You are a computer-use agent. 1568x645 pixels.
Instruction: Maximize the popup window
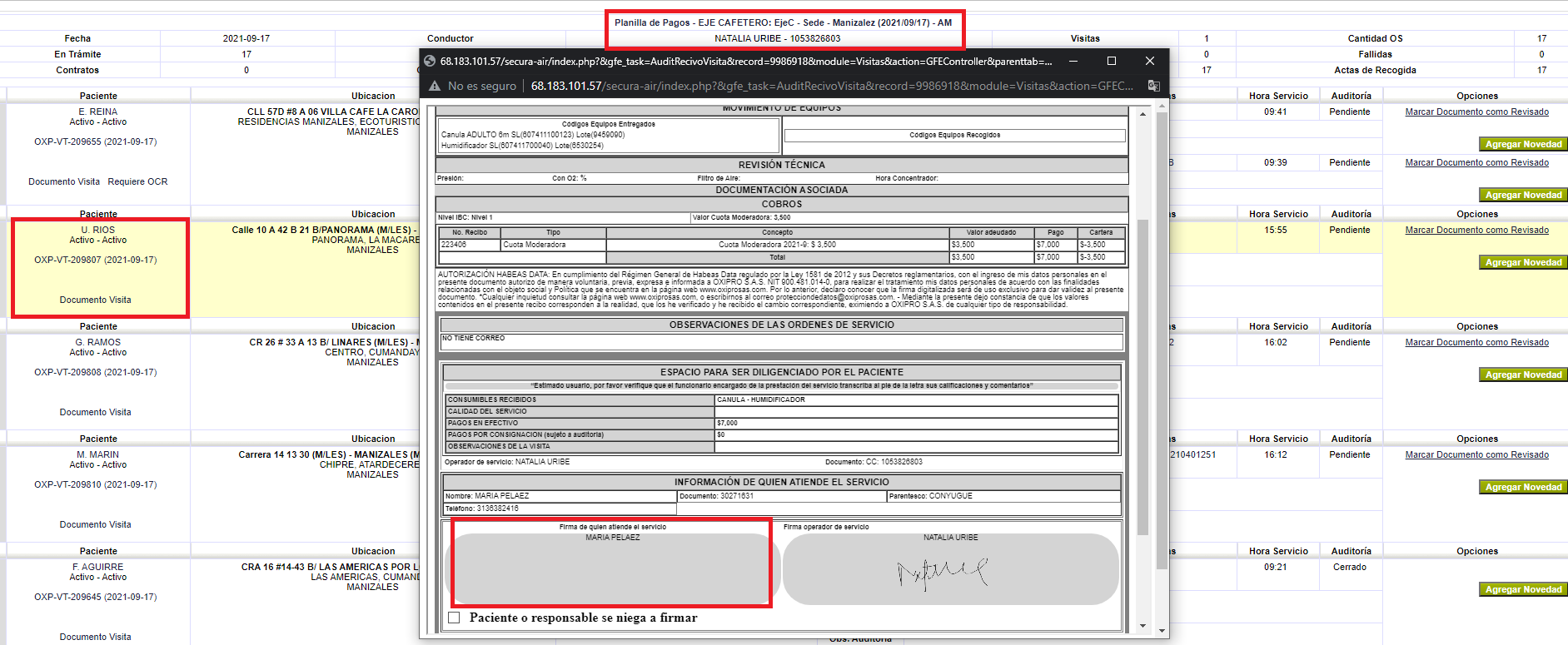coord(1112,61)
